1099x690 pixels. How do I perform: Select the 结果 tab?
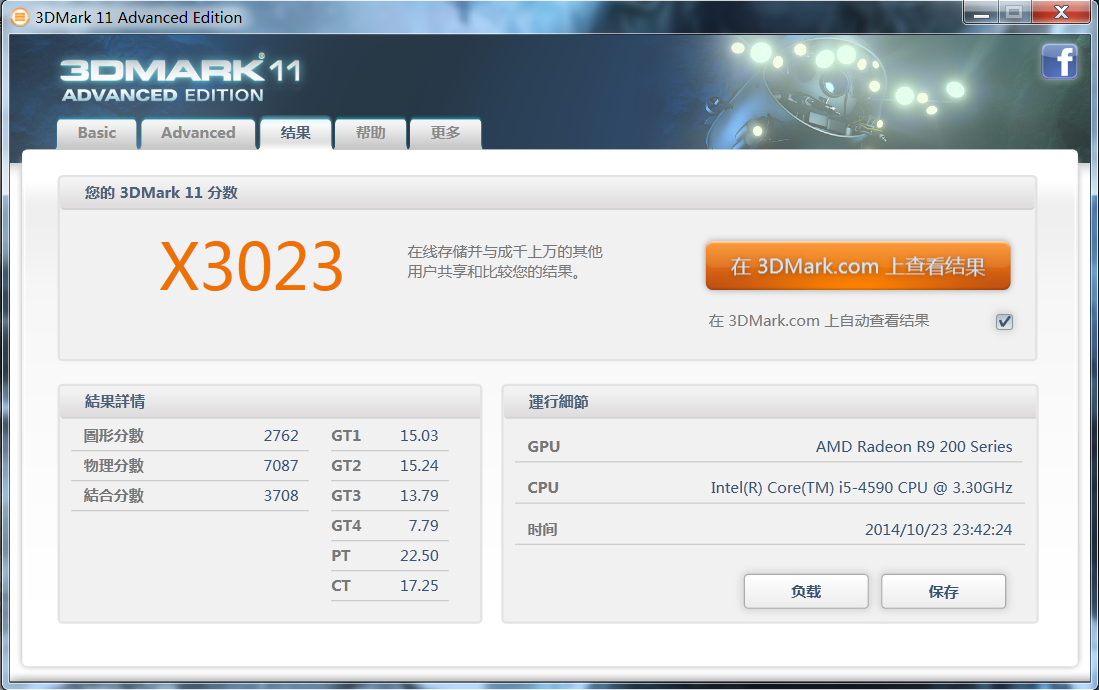(295, 133)
